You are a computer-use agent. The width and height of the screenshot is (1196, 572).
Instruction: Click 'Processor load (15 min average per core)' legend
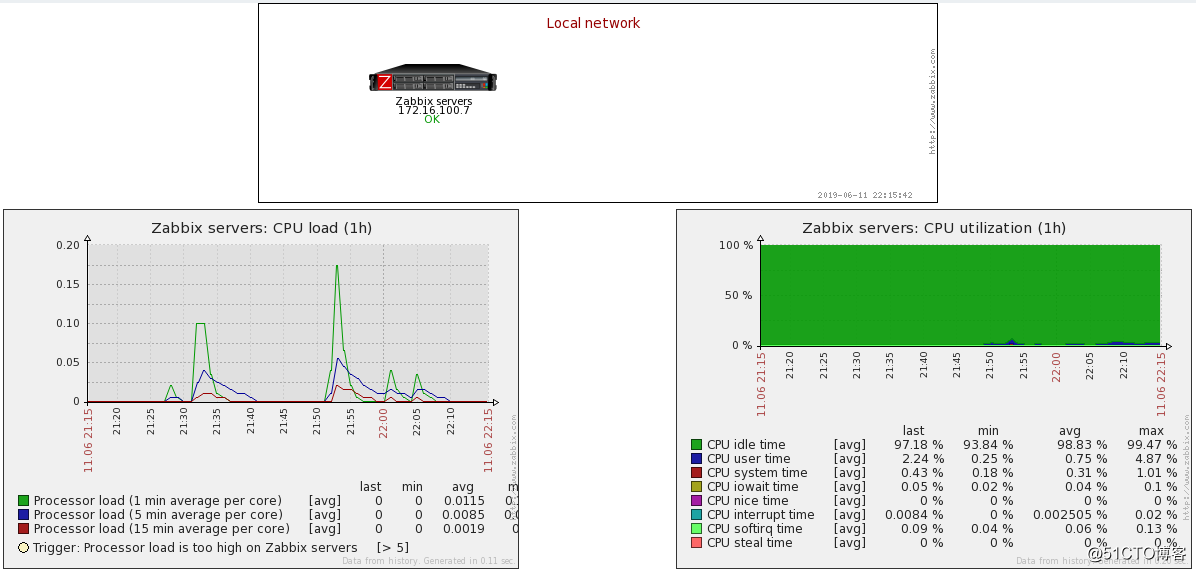162,529
